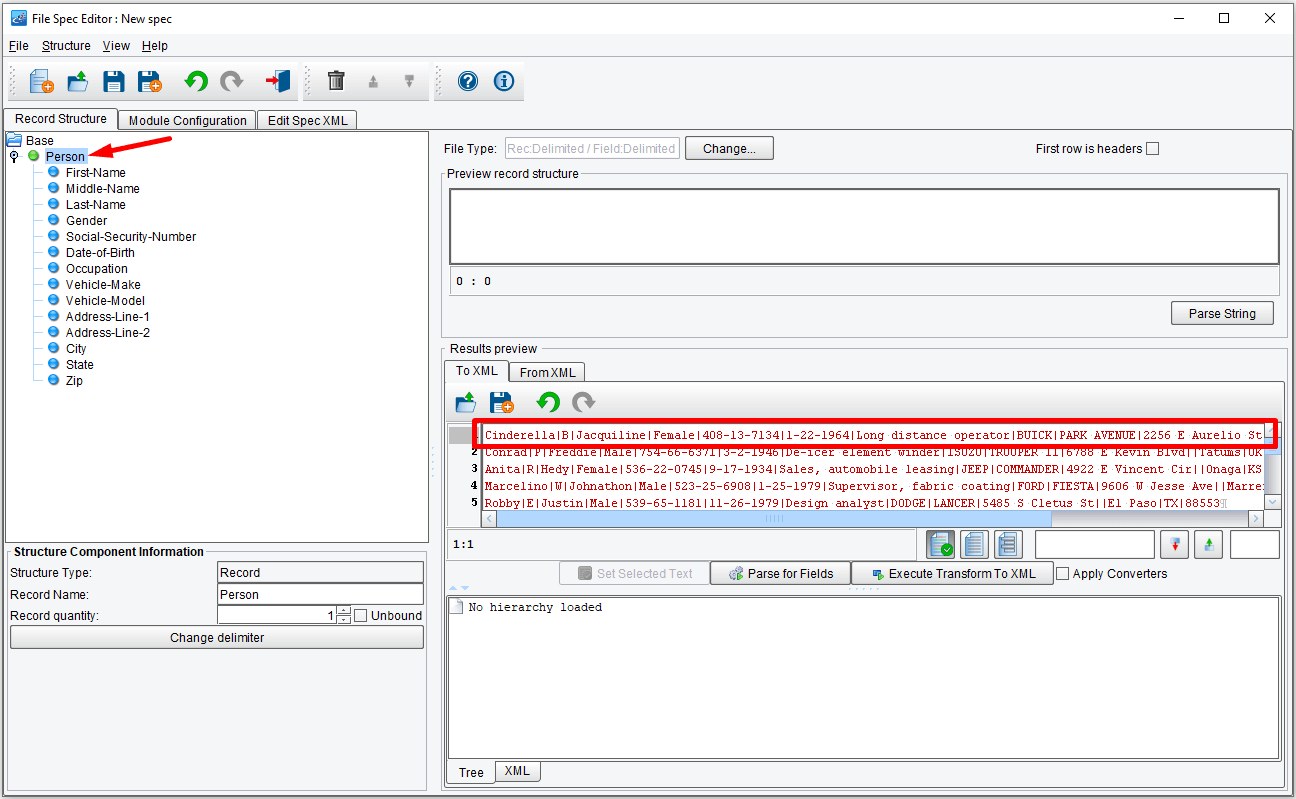Click the Preview record structure text area
Viewport: 1296px width, 799px height.
coord(864,226)
